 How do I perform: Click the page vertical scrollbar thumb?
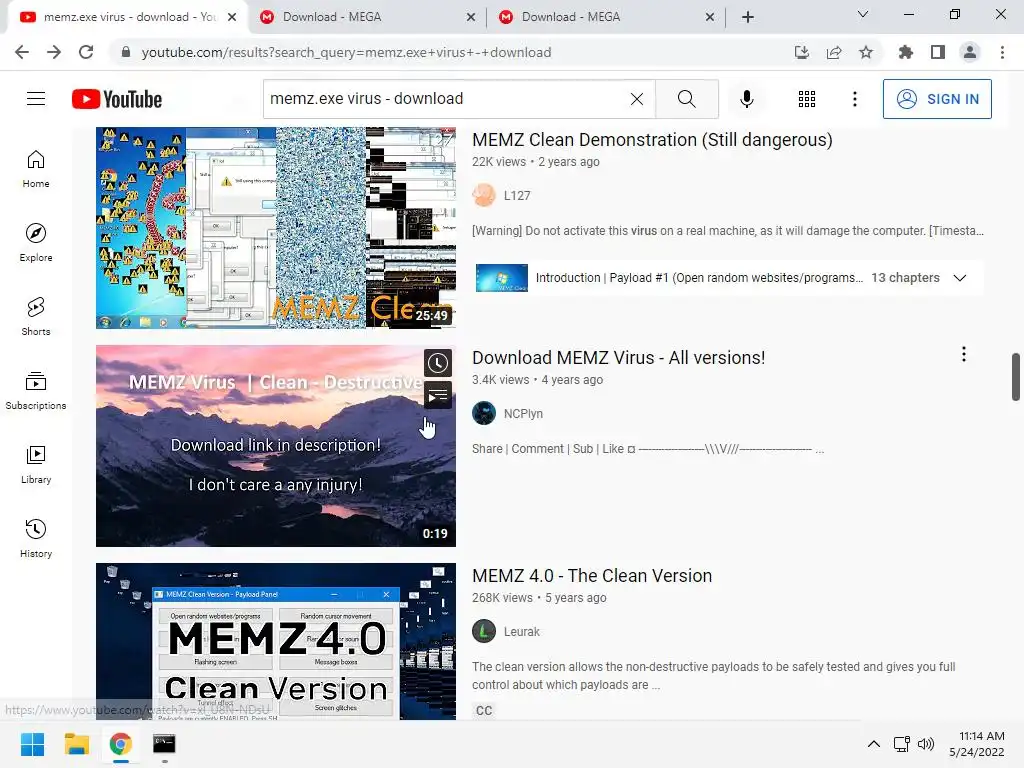1015,377
